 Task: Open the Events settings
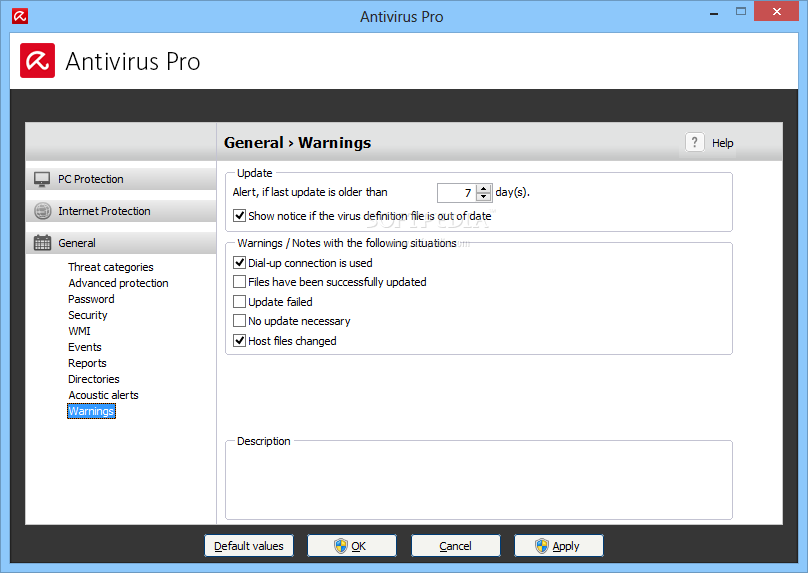point(85,347)
